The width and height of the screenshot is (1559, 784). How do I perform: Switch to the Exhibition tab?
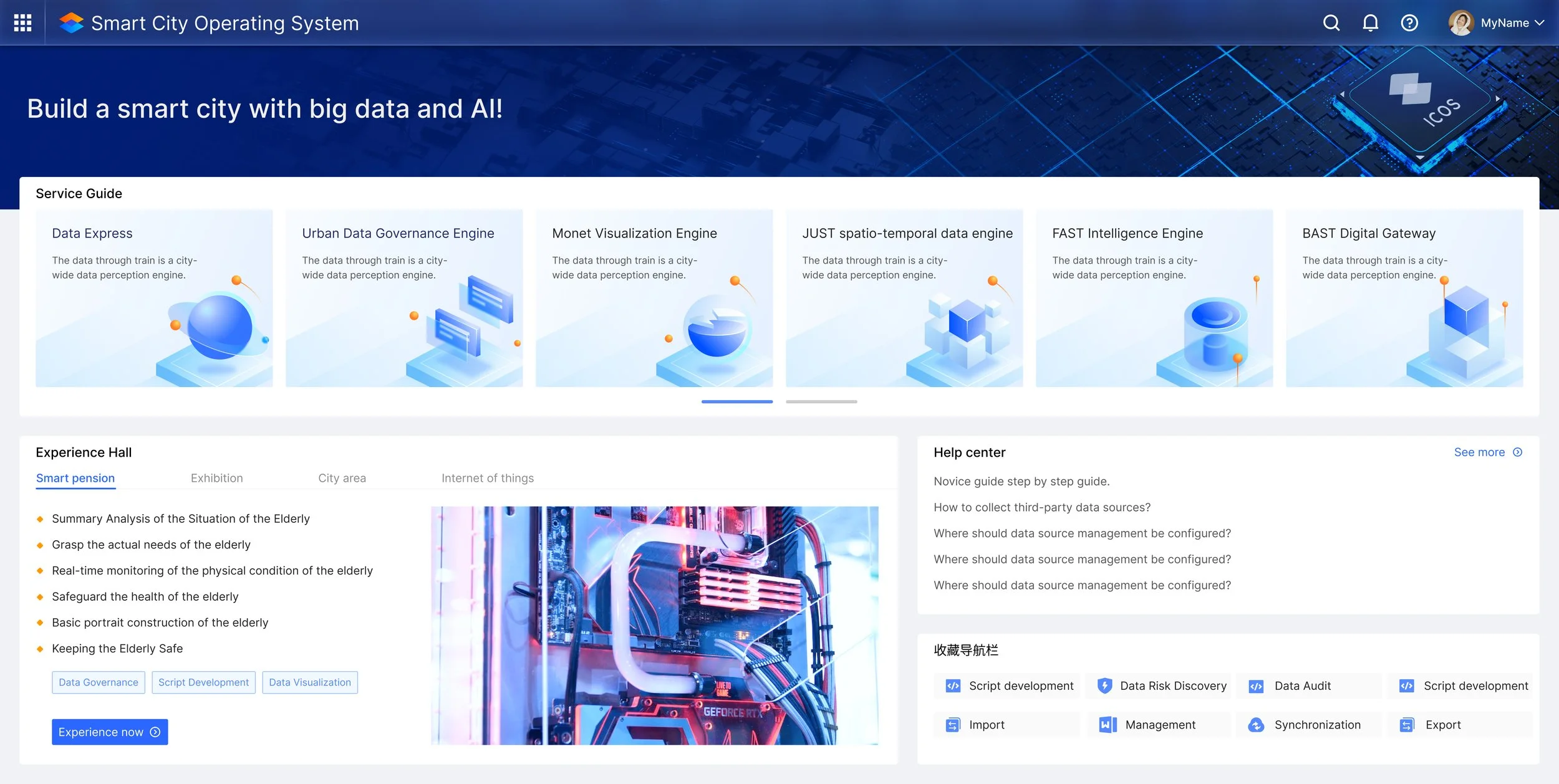coord(216,478)
